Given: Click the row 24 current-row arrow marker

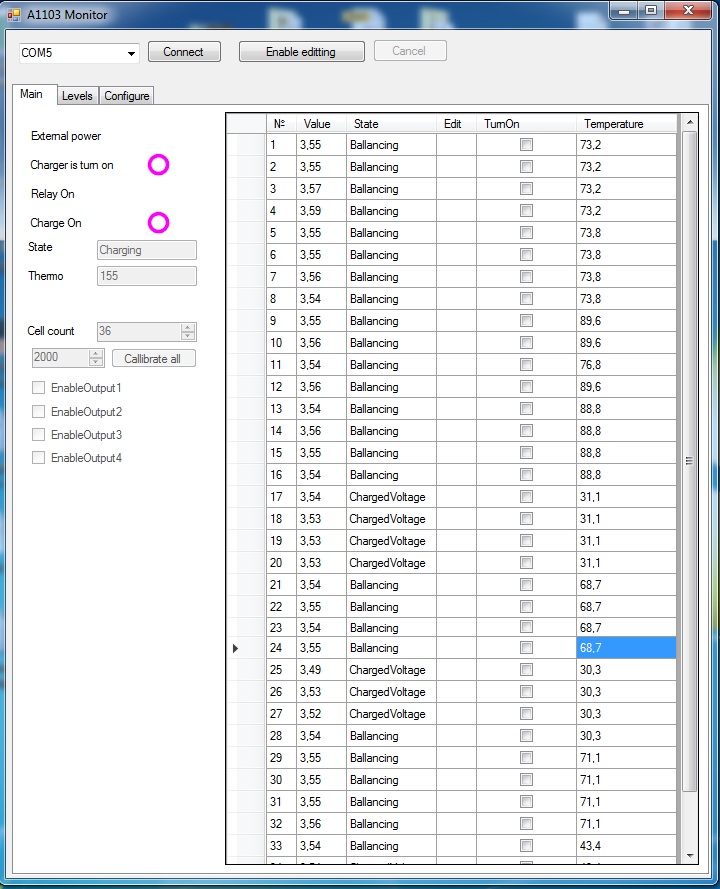Looking at the screenshot, I should 236,648.
